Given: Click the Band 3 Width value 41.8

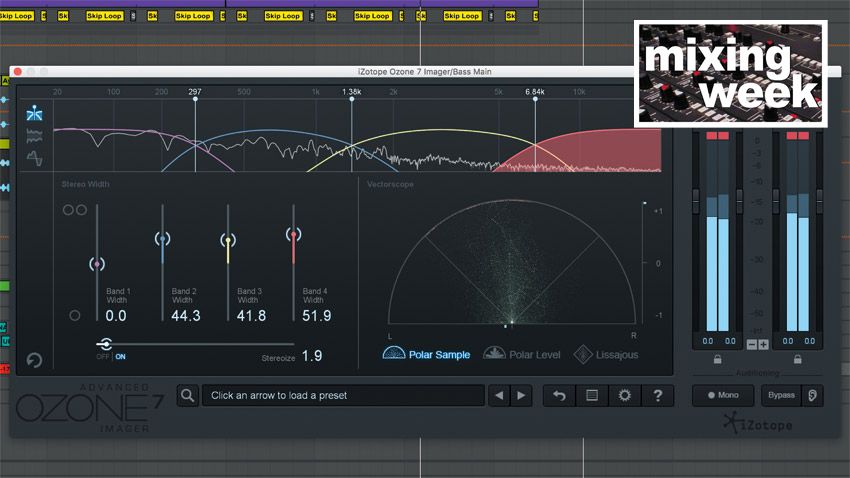Looking at the screenshot, I should coord(252,315).
